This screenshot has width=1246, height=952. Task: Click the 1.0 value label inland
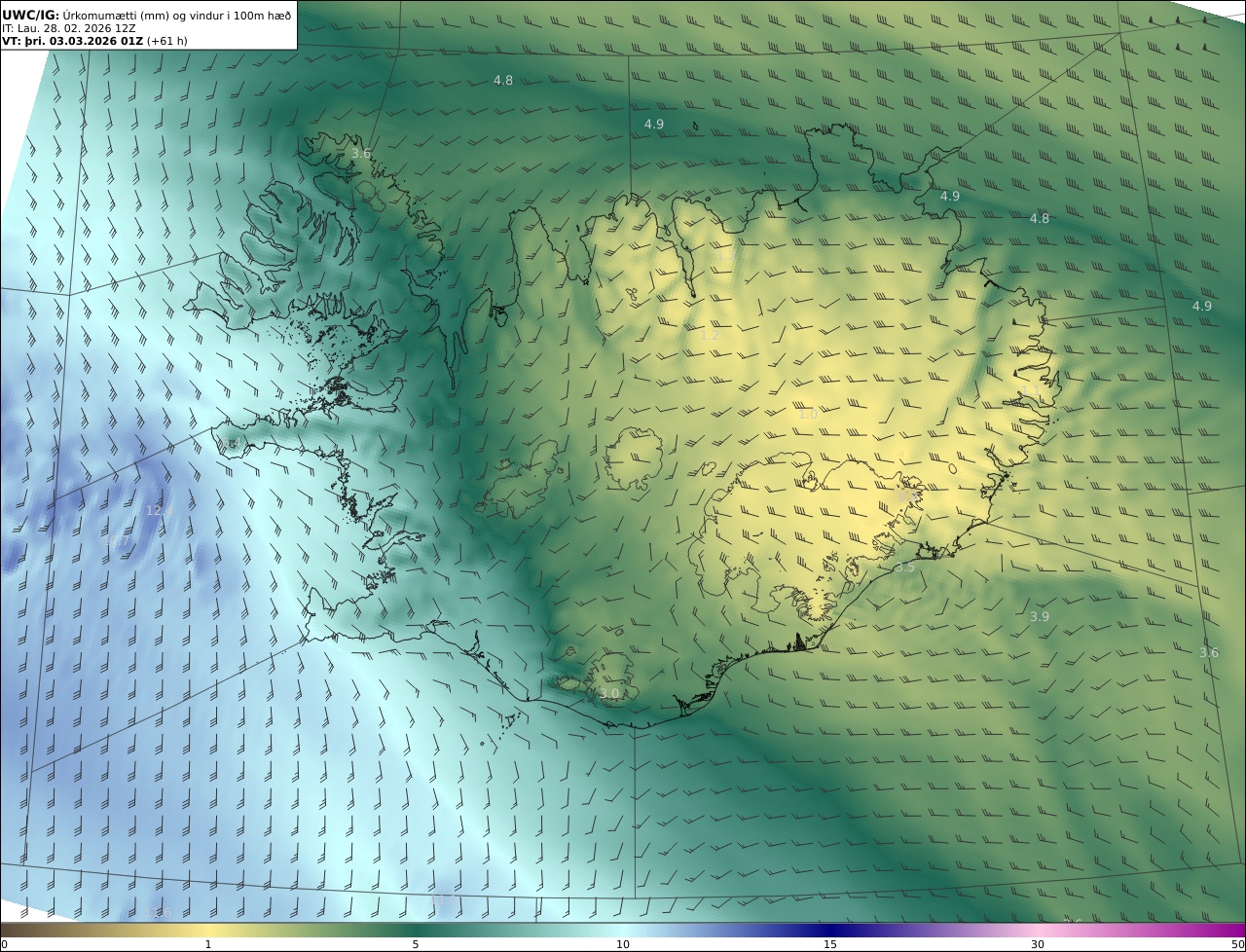[x=808, y=414]
